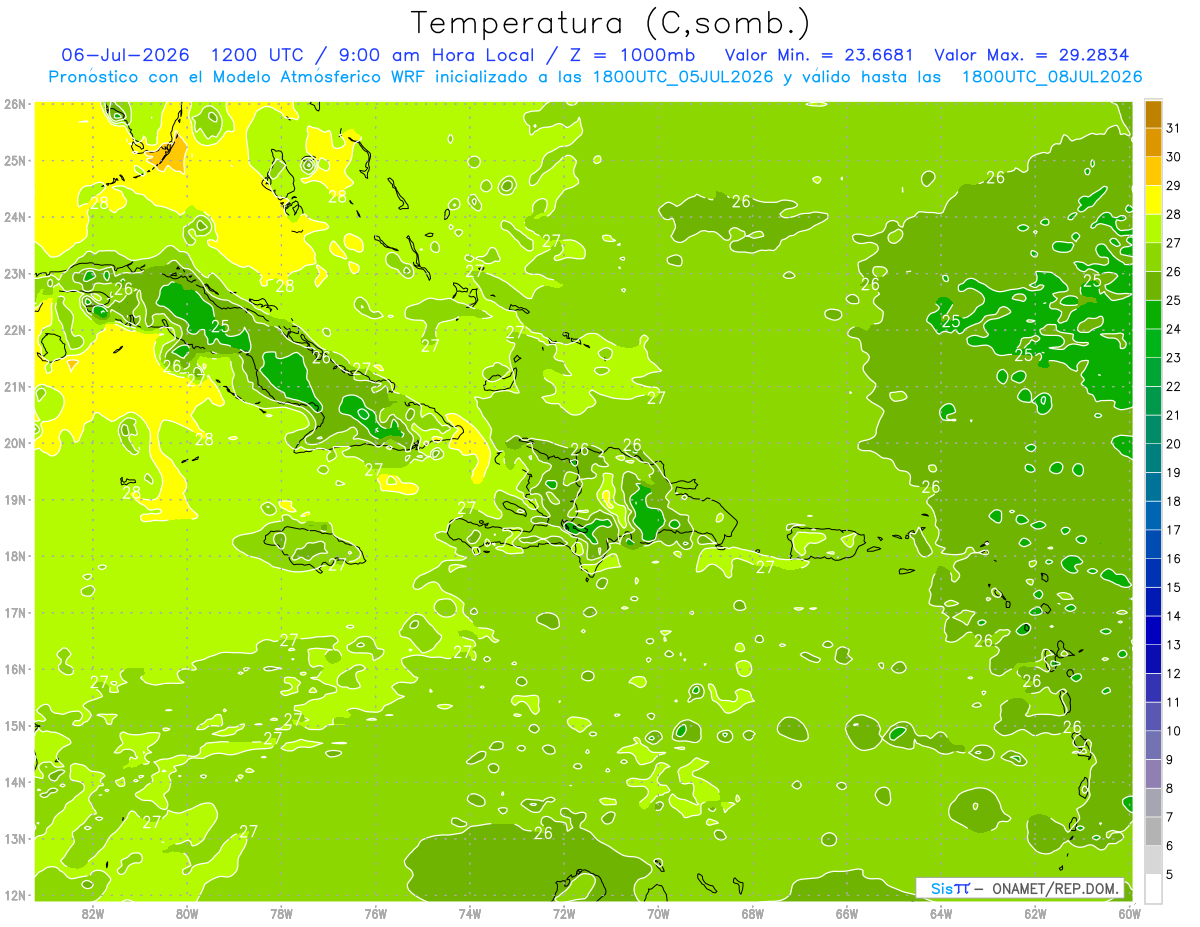Click longitude axis label "70W"
This screenshot has width=1200, height=927.
click(x=658, y=913)
